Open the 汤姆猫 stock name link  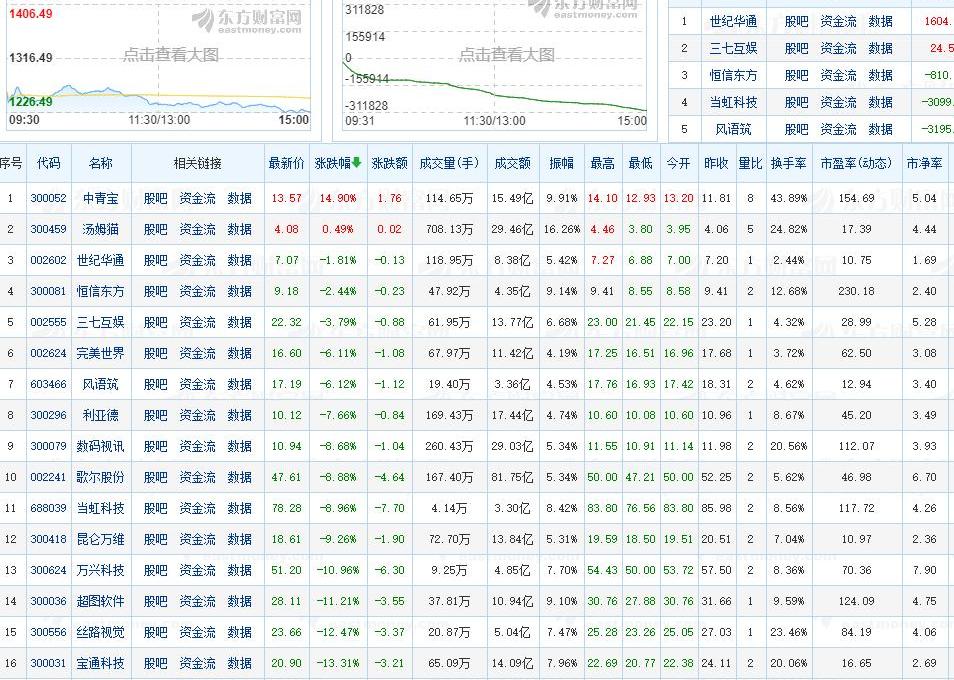click(100, 229)
